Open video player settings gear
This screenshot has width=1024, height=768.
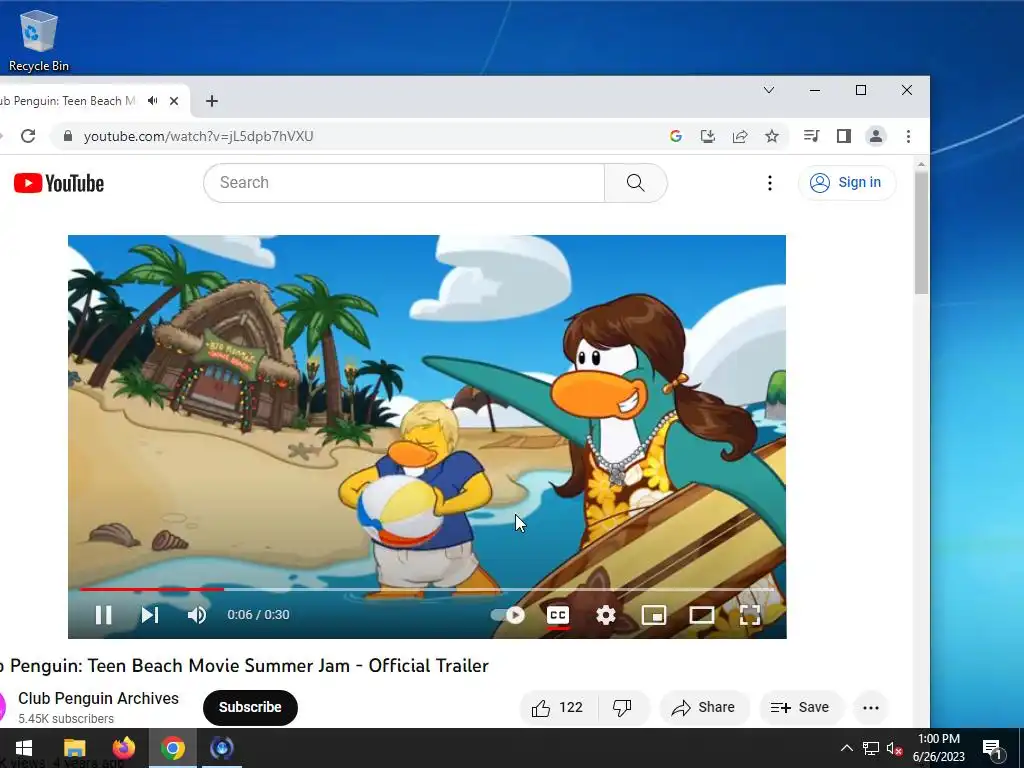click(x=606, y=615)
